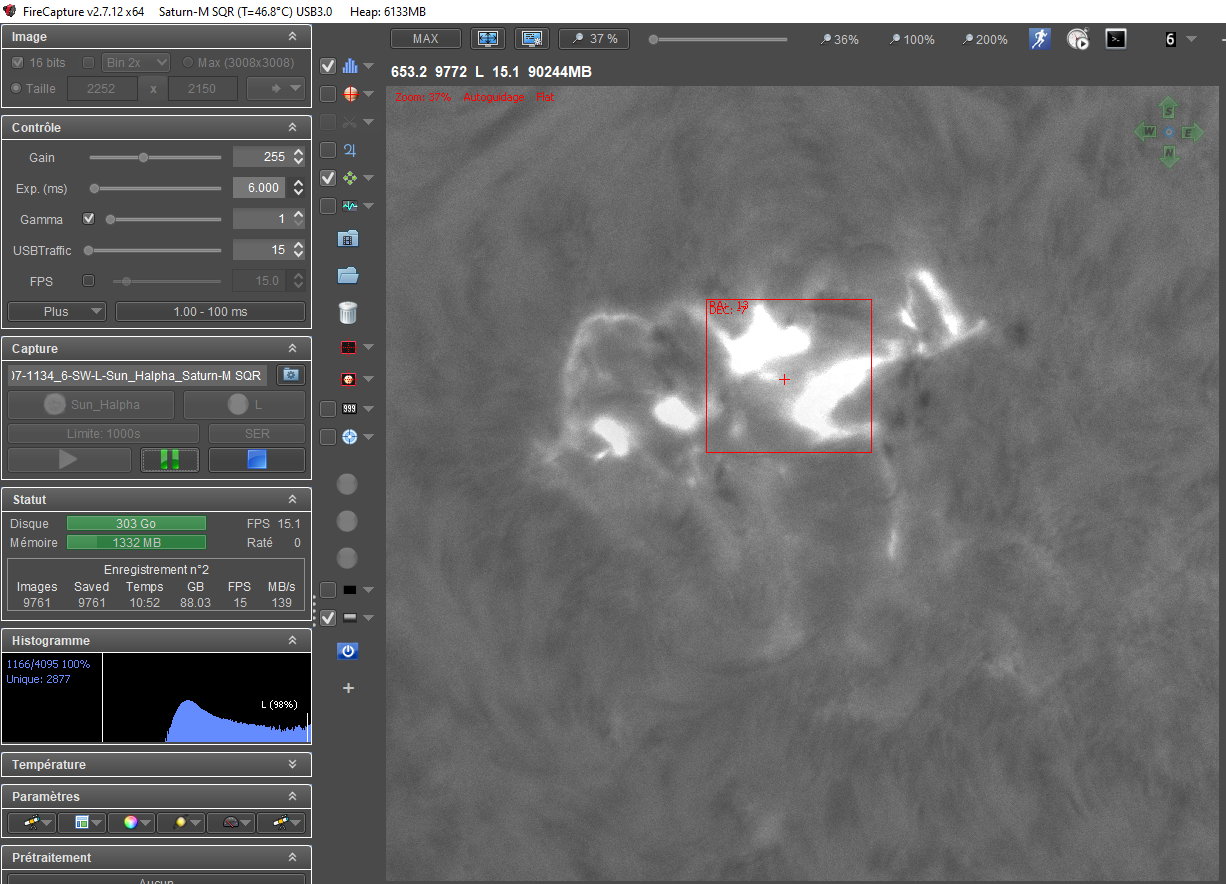Viewport: 1226px width, 884px height.
Task: Open the console terminal icon
Action: 1116,39
